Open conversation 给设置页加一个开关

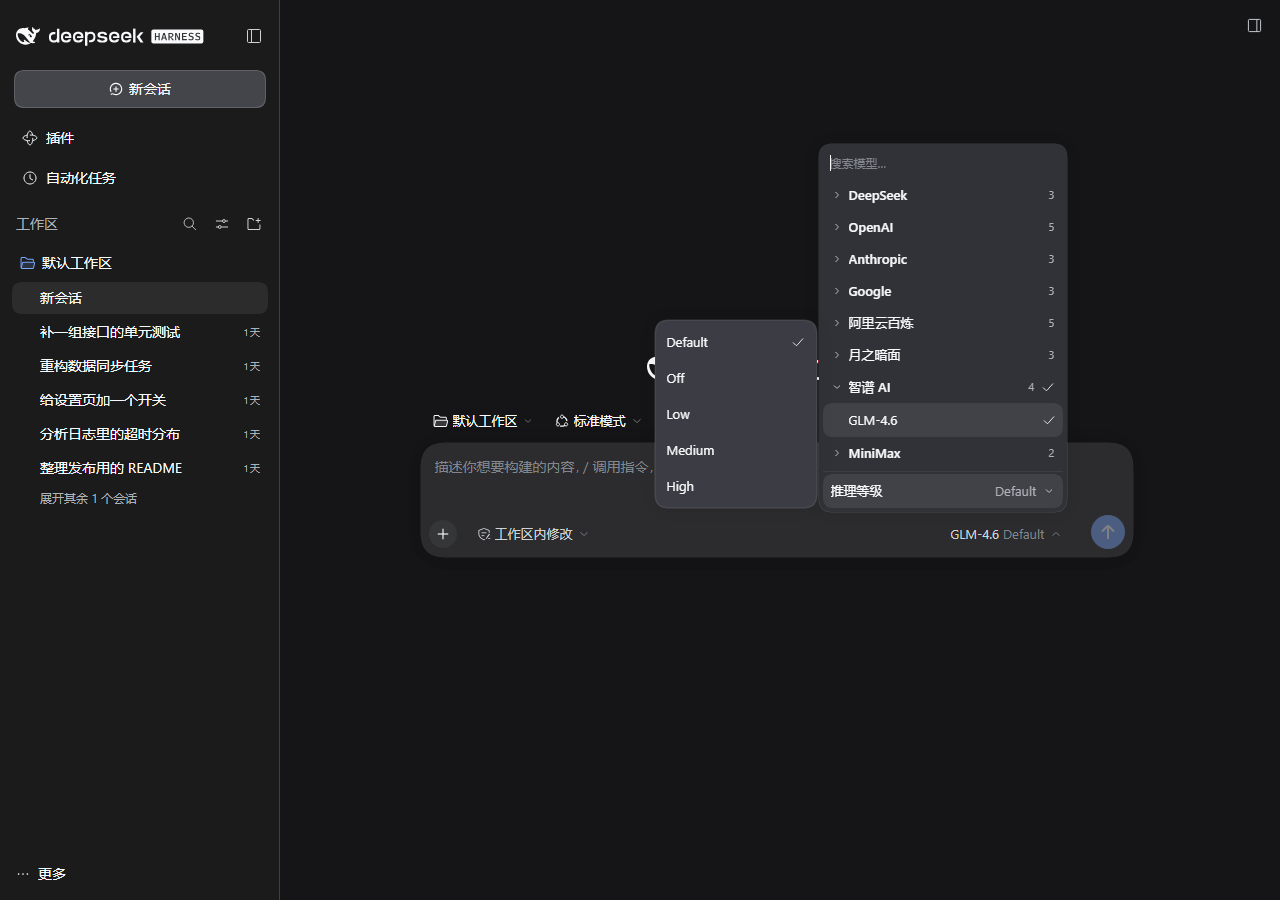pyautogui.click(x=140, y=400)
